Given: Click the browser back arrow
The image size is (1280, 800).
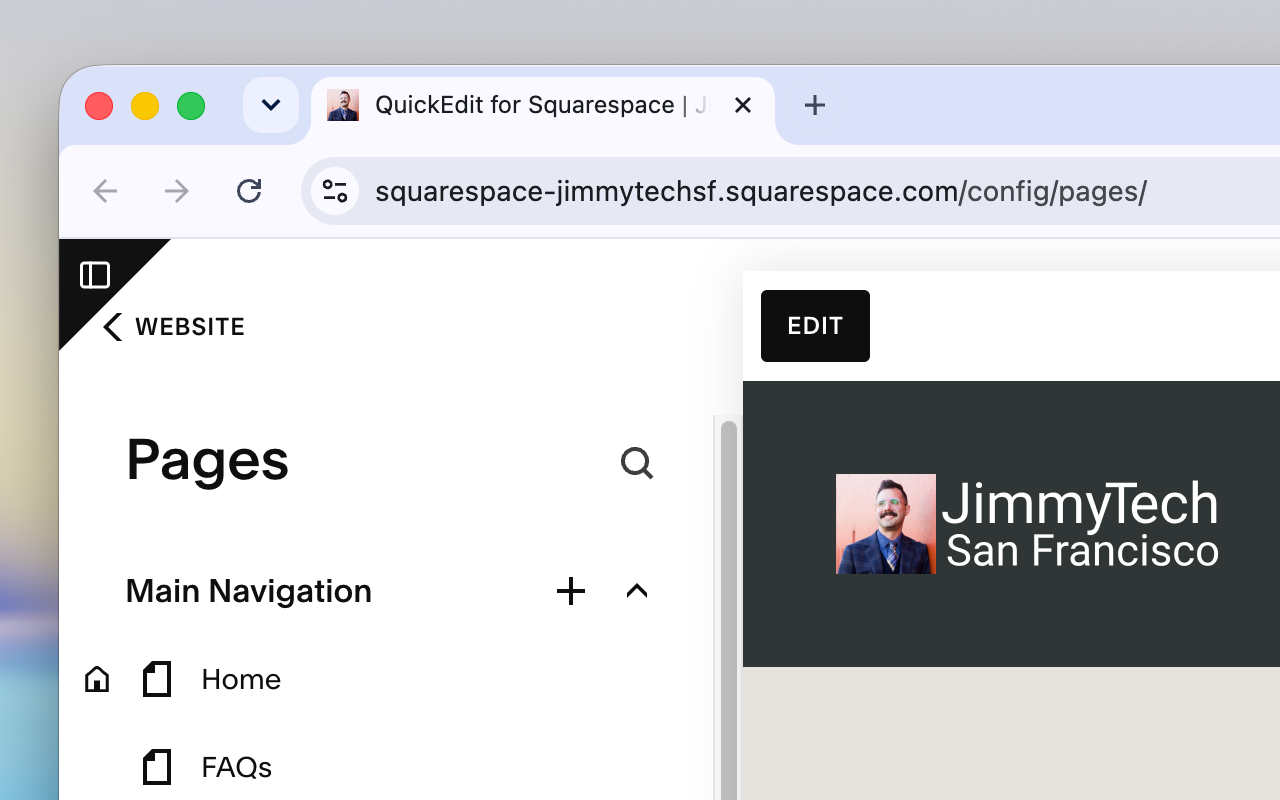Looking at the screenshot, I should (105, 191).
